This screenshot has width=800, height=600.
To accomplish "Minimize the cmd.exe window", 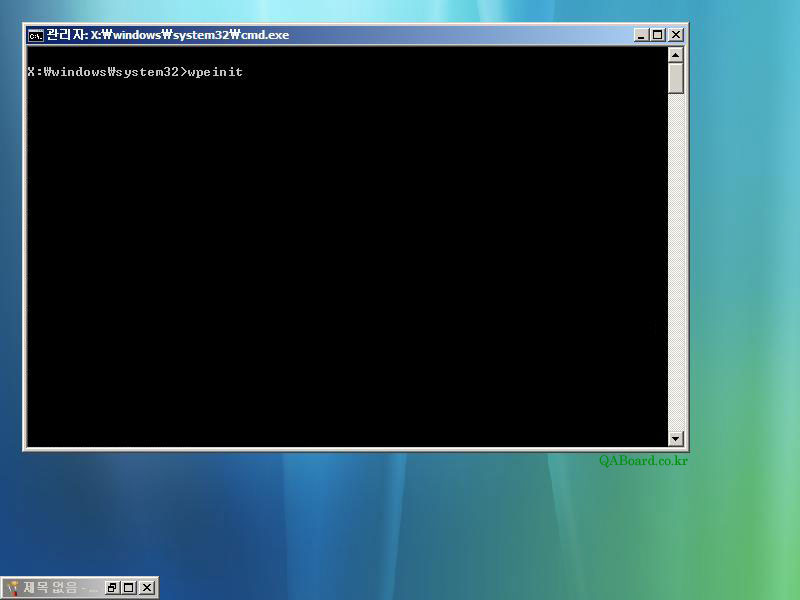I will pos(641,35).
